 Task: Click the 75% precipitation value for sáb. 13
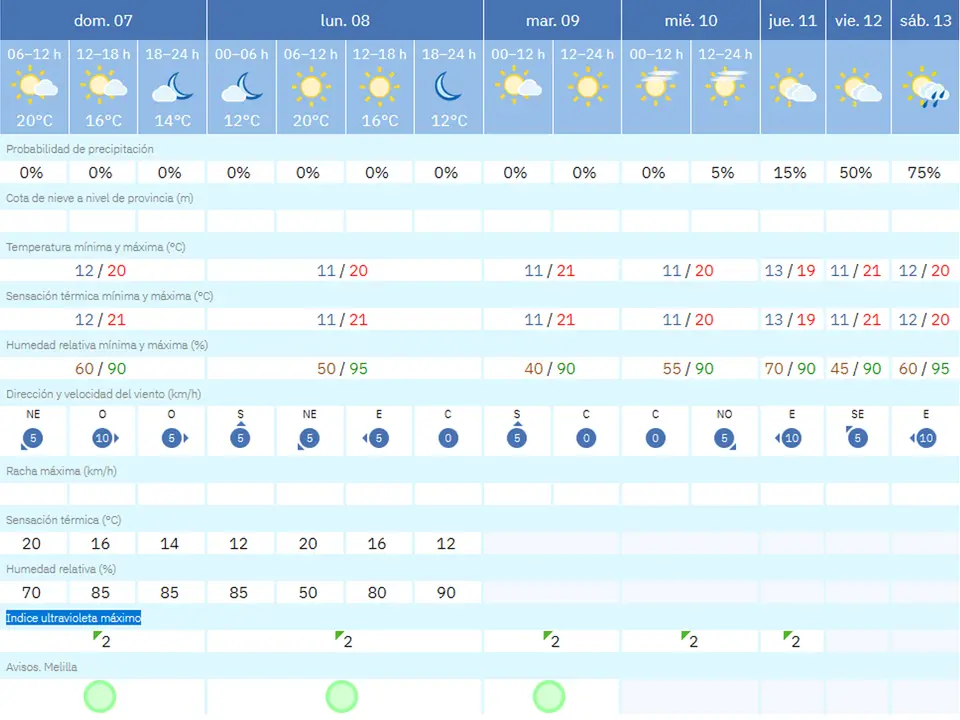click(924, 173)
